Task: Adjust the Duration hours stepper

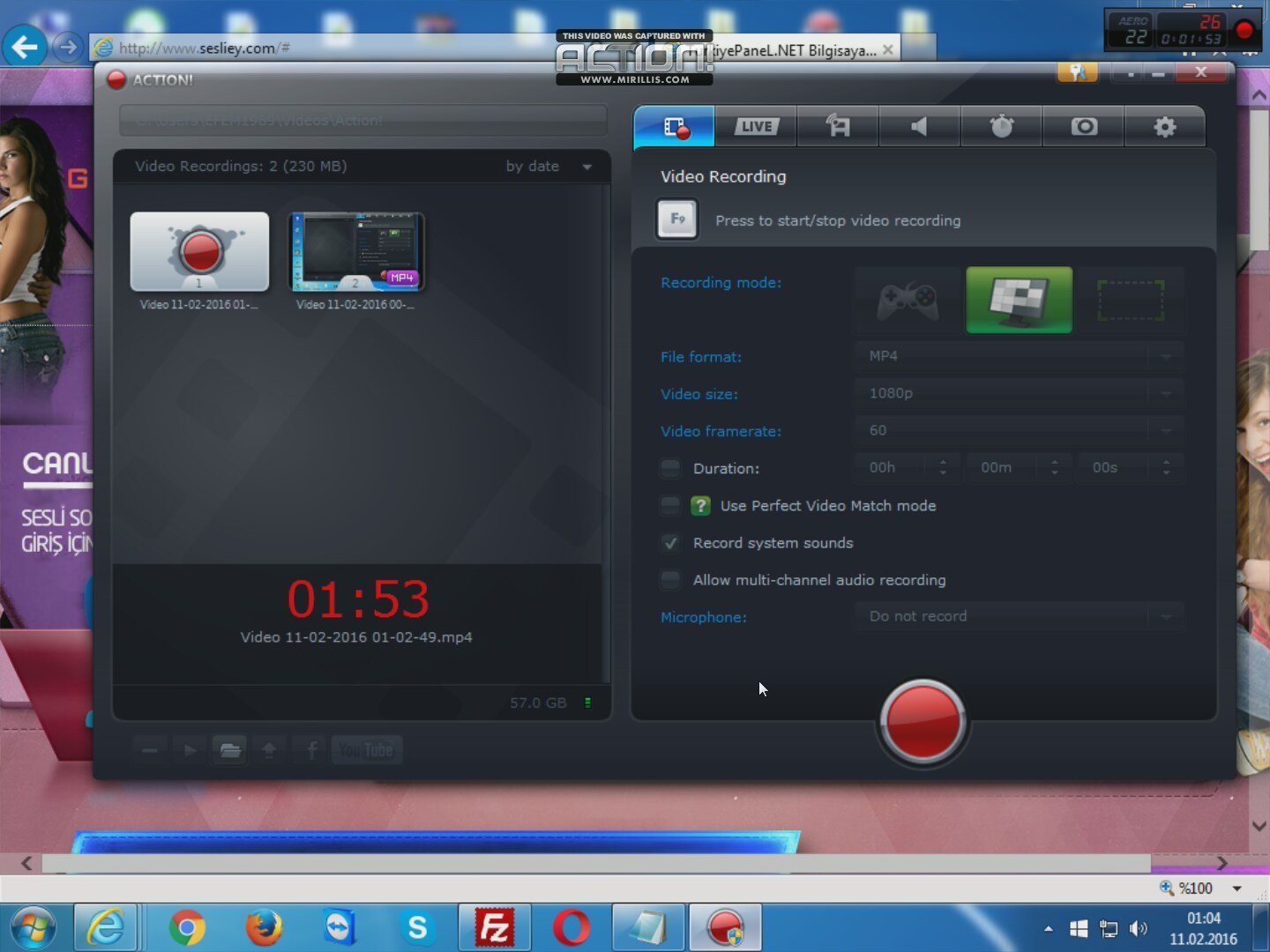Action: (943, 467)
